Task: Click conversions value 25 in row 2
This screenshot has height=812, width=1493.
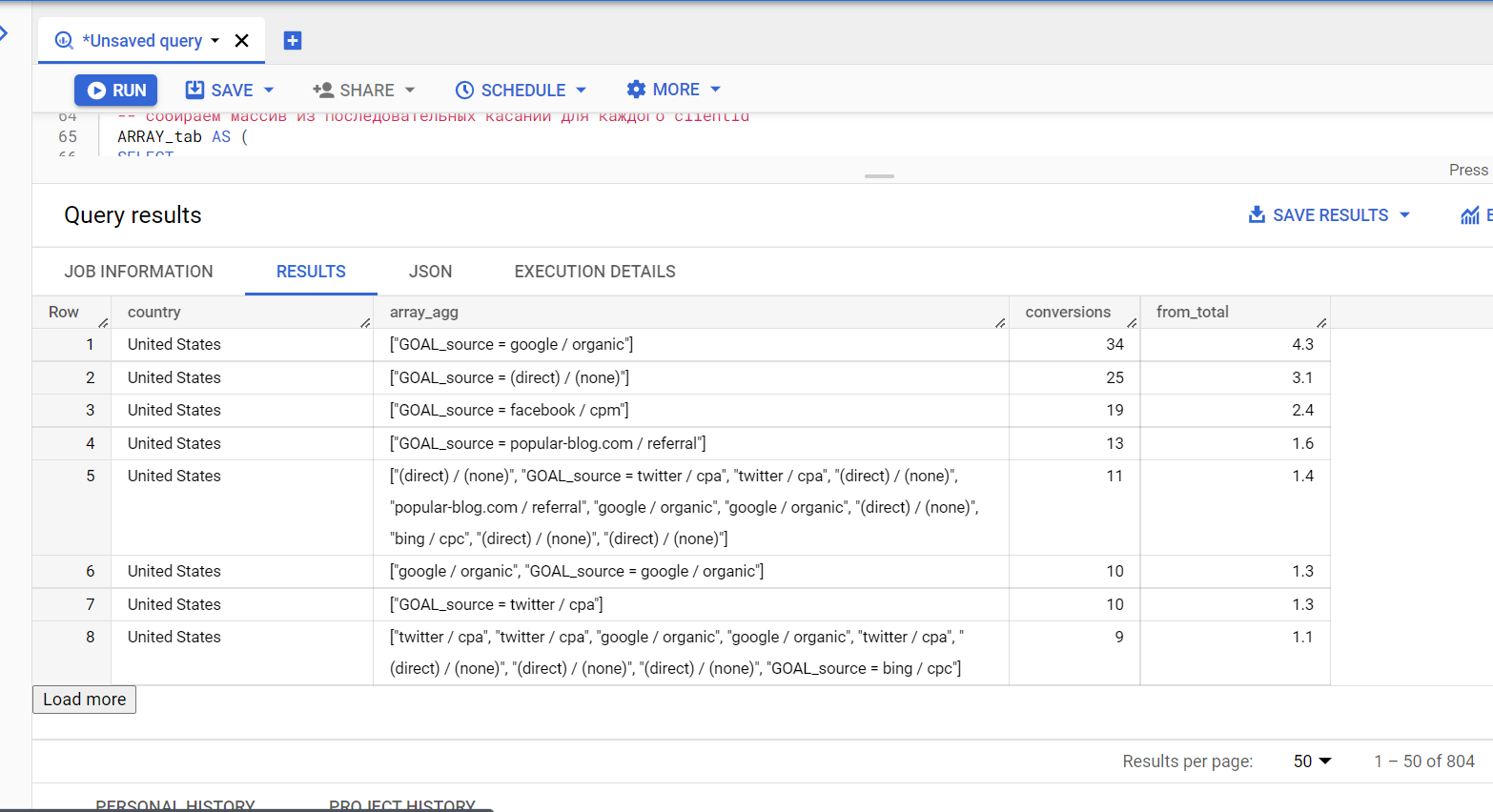Action: [x=1115, y=377]
